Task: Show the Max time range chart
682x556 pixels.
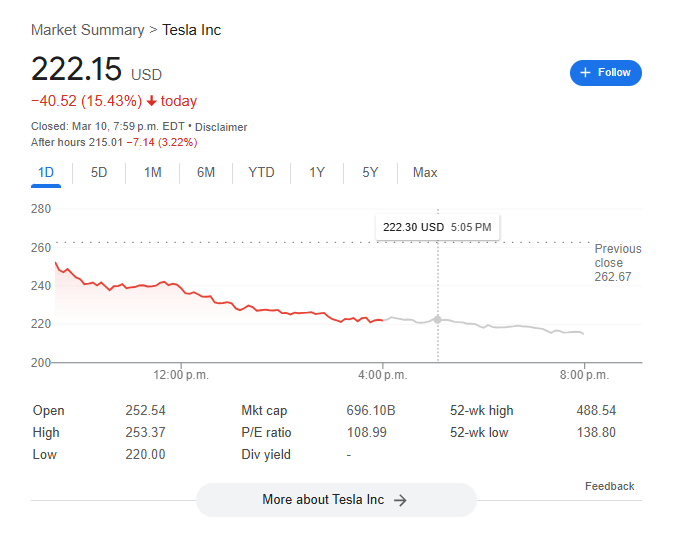Action: click(x=425, y=173)
